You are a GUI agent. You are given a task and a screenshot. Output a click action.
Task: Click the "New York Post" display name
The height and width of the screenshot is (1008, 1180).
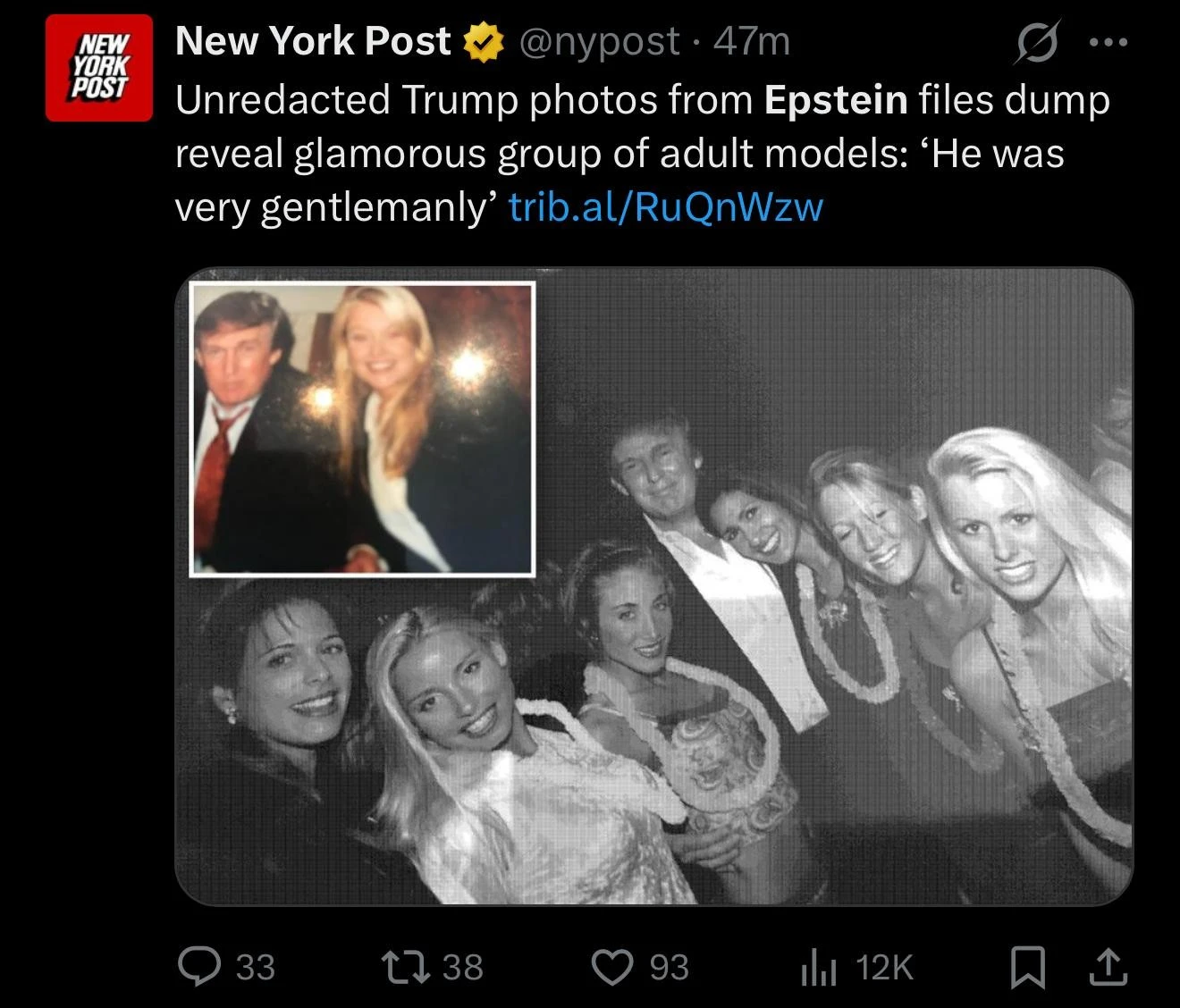pyautogui.click(x=313, y=42)
